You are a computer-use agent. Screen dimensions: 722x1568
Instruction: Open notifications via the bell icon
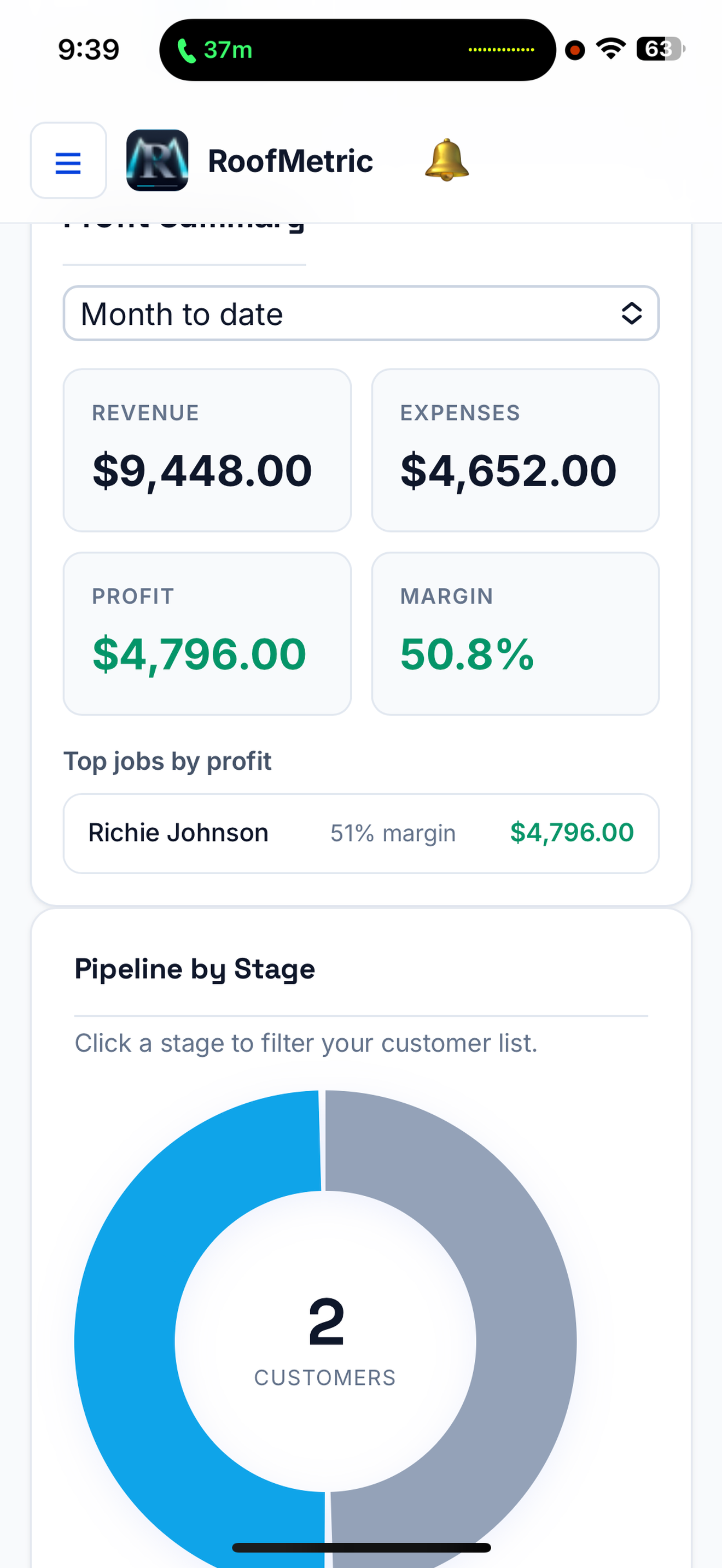tap(447, 160)
